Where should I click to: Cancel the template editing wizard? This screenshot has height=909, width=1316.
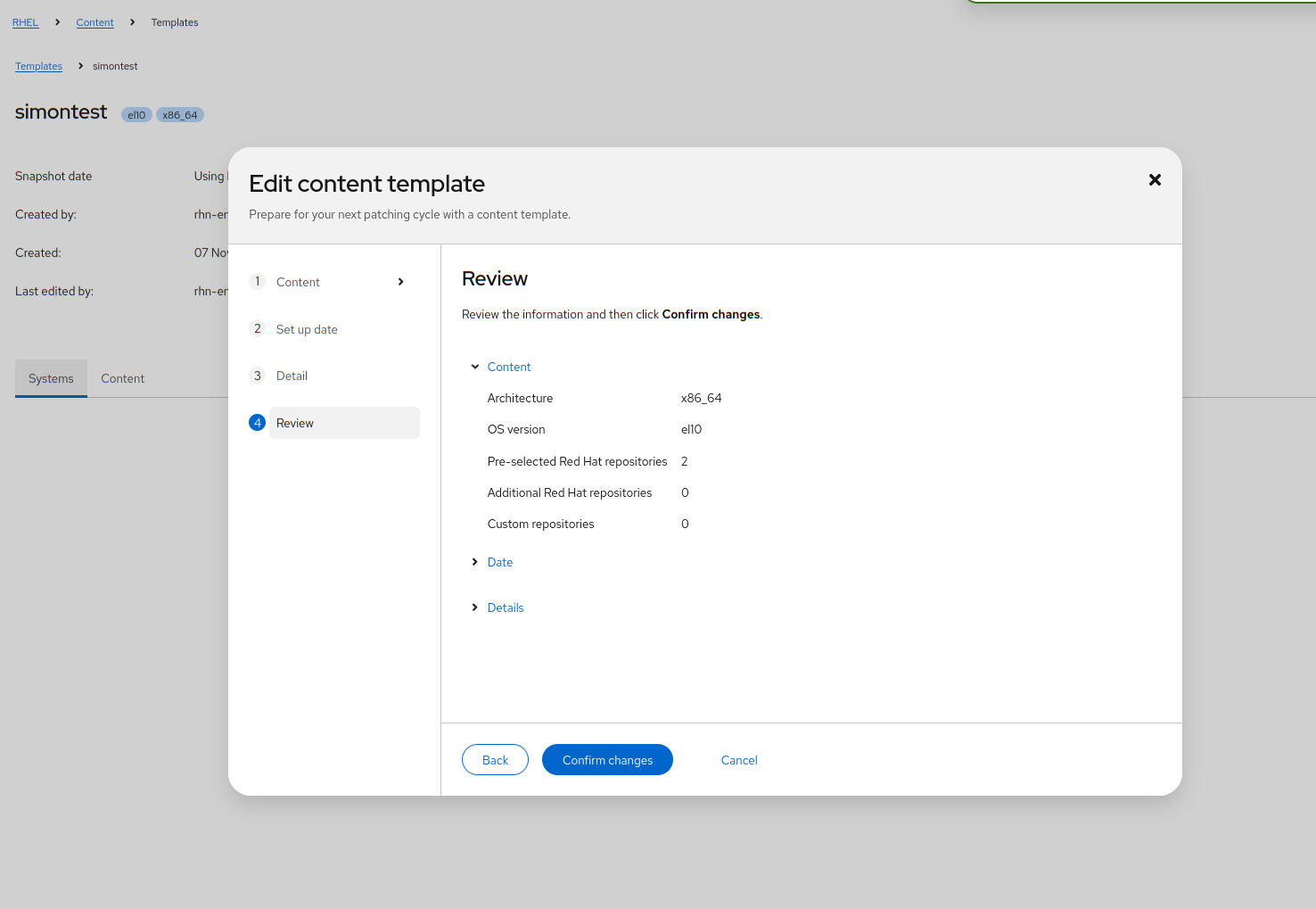739,760
